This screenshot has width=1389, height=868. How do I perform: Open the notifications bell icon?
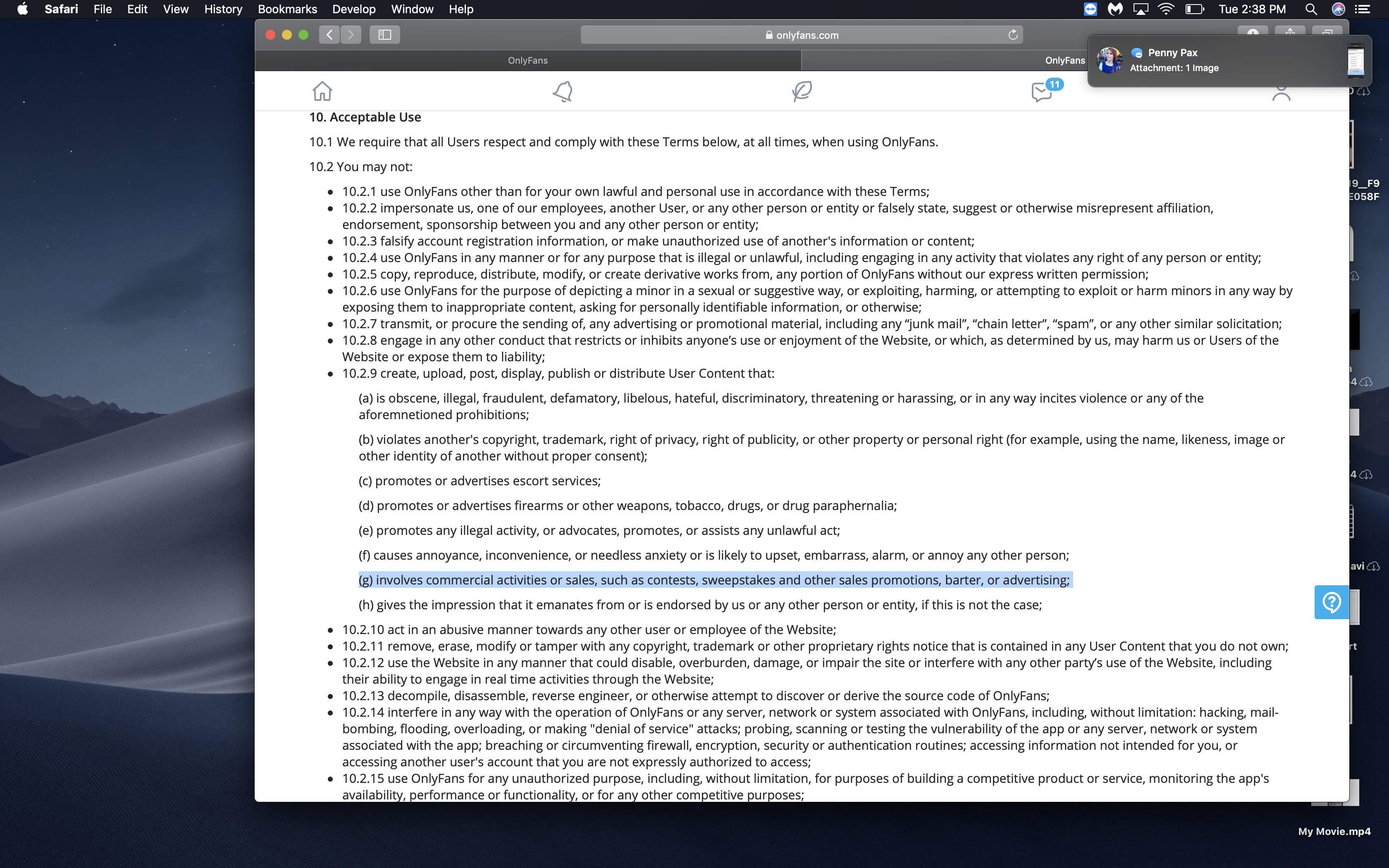coord(563,91)
